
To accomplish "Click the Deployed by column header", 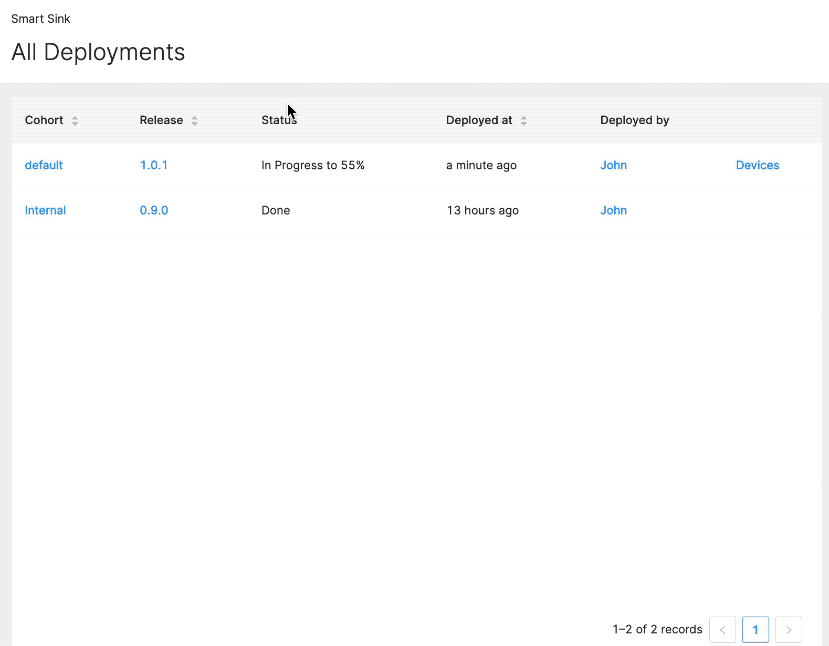I will tap(634, 120).
